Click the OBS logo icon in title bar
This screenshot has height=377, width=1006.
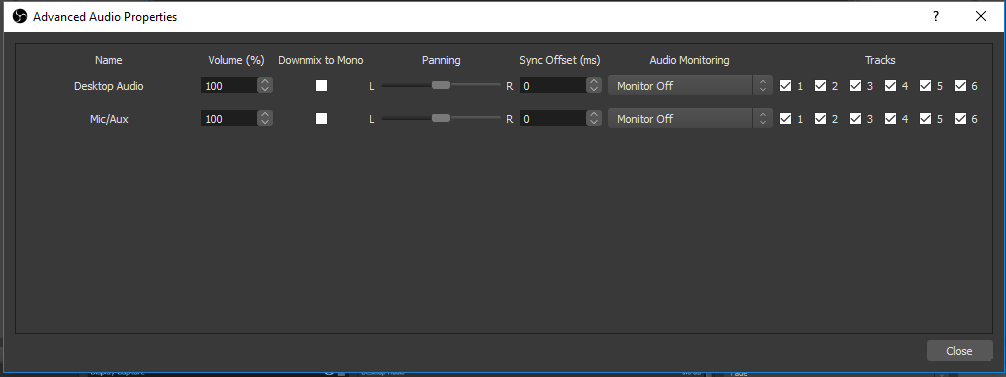(x=20, y=17)
